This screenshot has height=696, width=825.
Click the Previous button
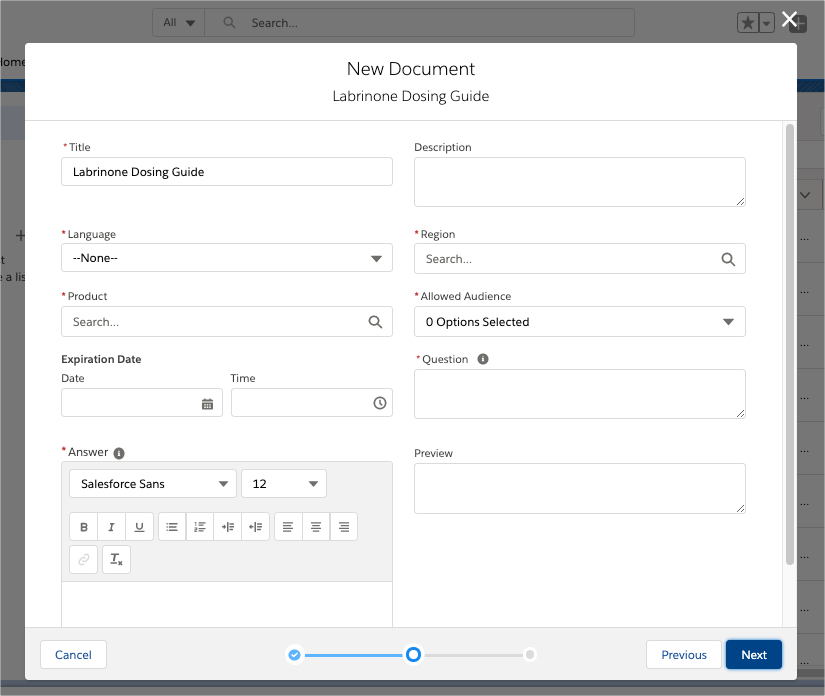[684, 655]
